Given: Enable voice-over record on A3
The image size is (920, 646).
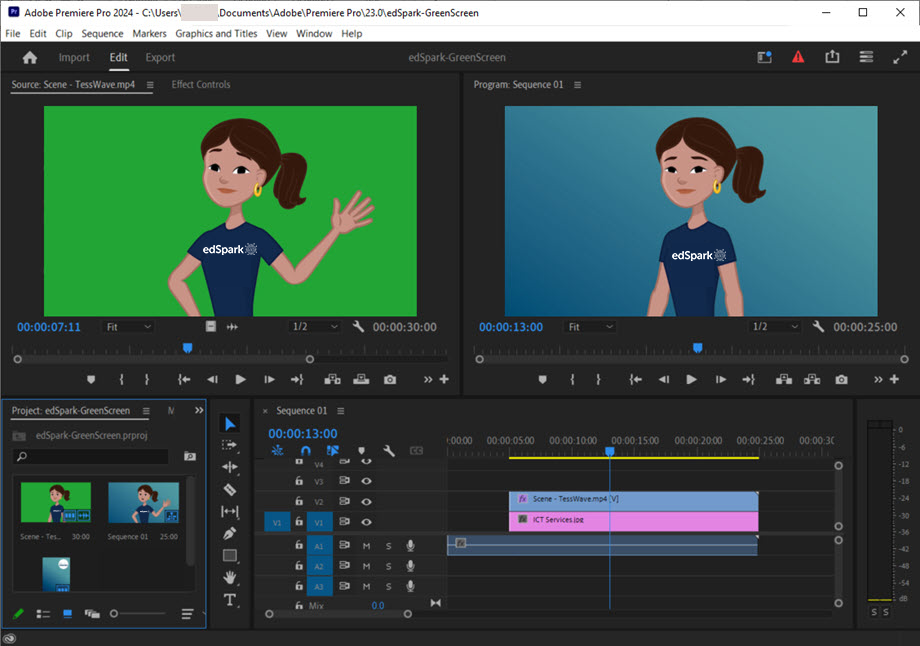Looking at the screenshot, I should 410,586.
